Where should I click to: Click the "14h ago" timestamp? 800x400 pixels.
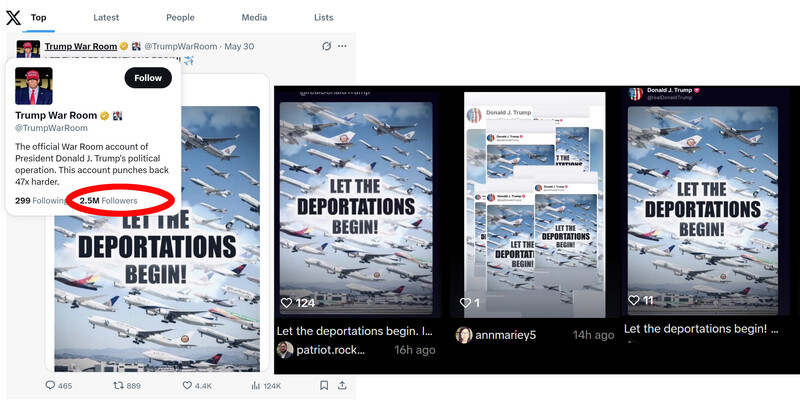pos(593,335)
